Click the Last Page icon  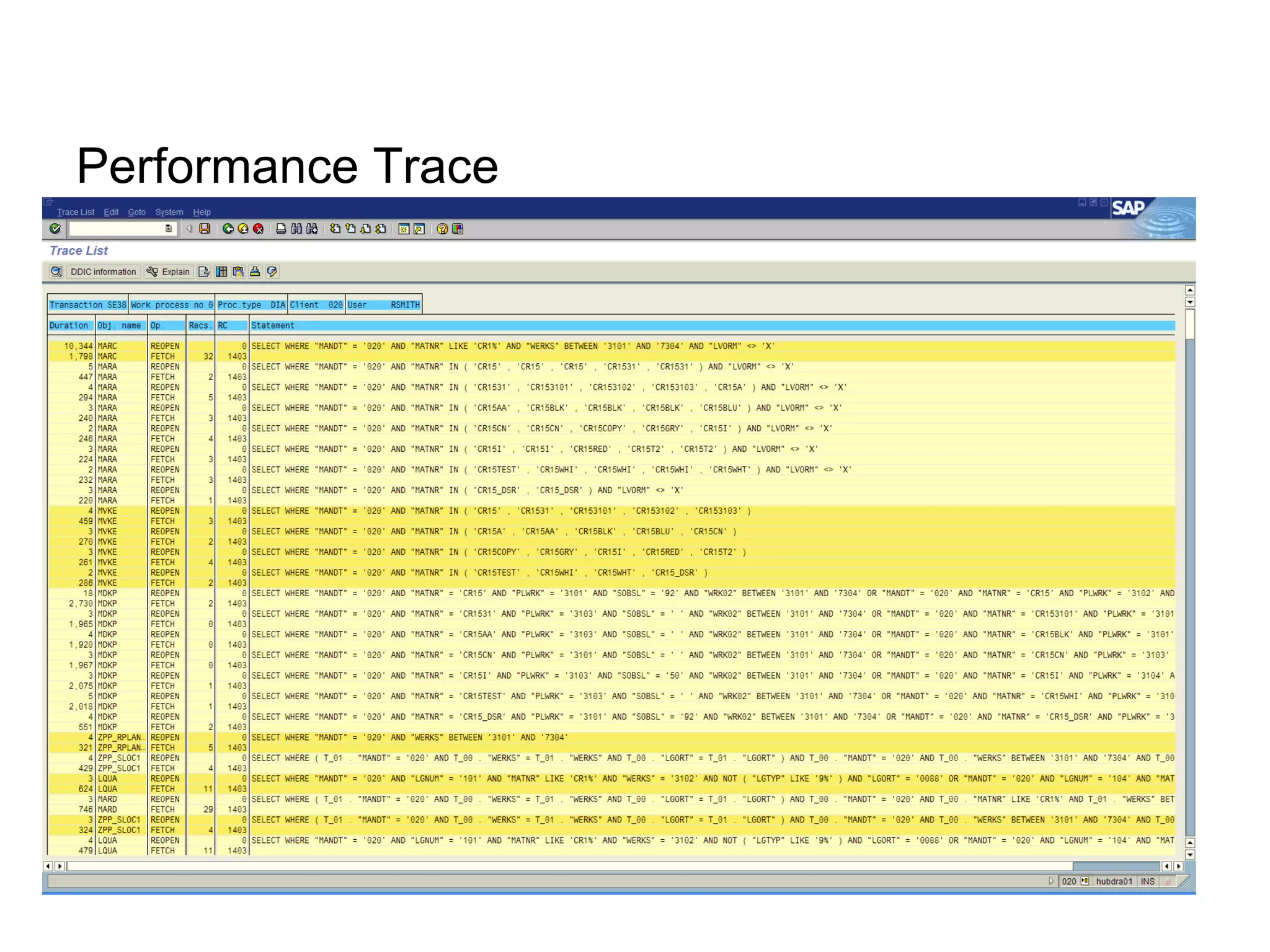click(381, 229)
